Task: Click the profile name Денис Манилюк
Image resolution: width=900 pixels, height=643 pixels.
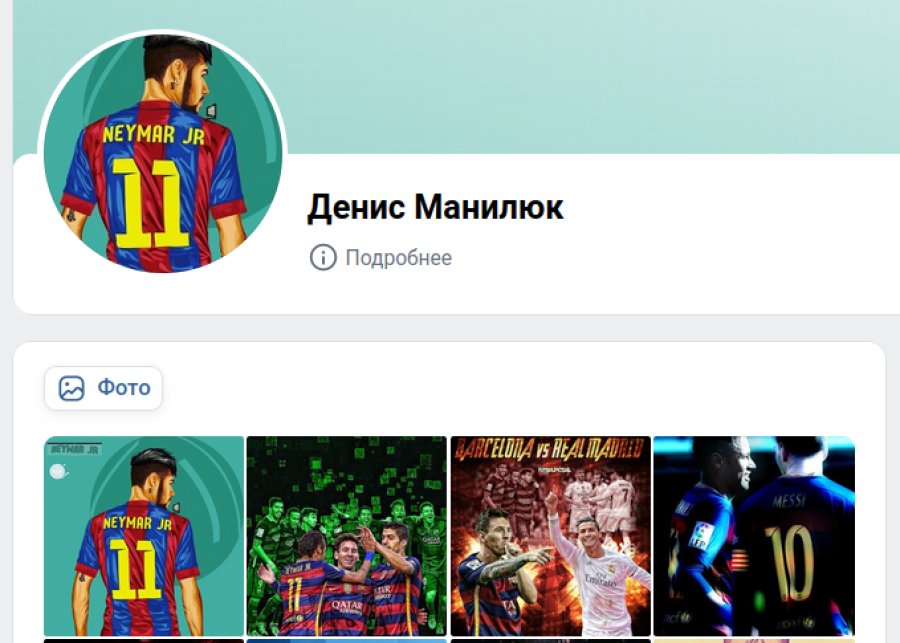Action: pos(435,207)
